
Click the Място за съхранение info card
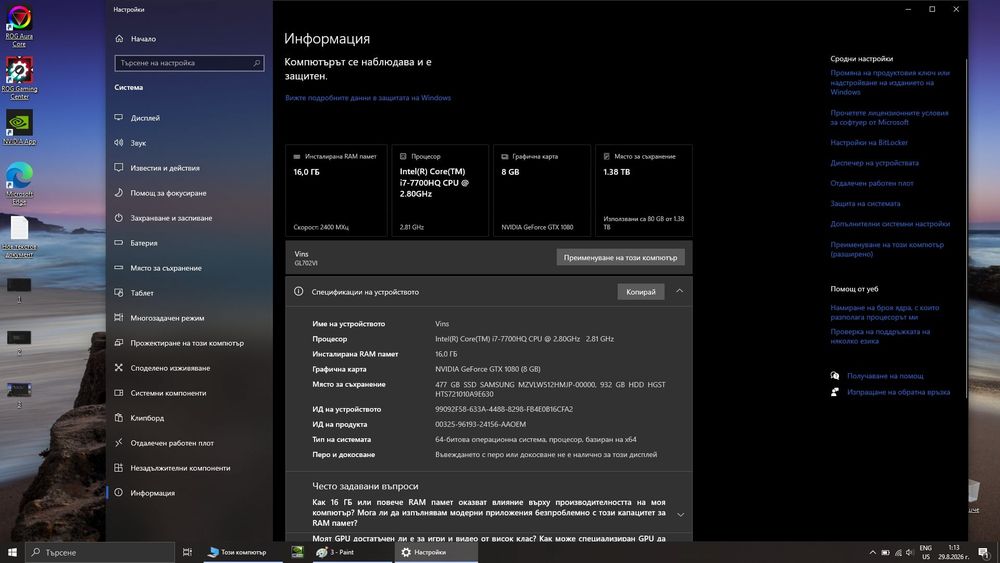point(643,191)
